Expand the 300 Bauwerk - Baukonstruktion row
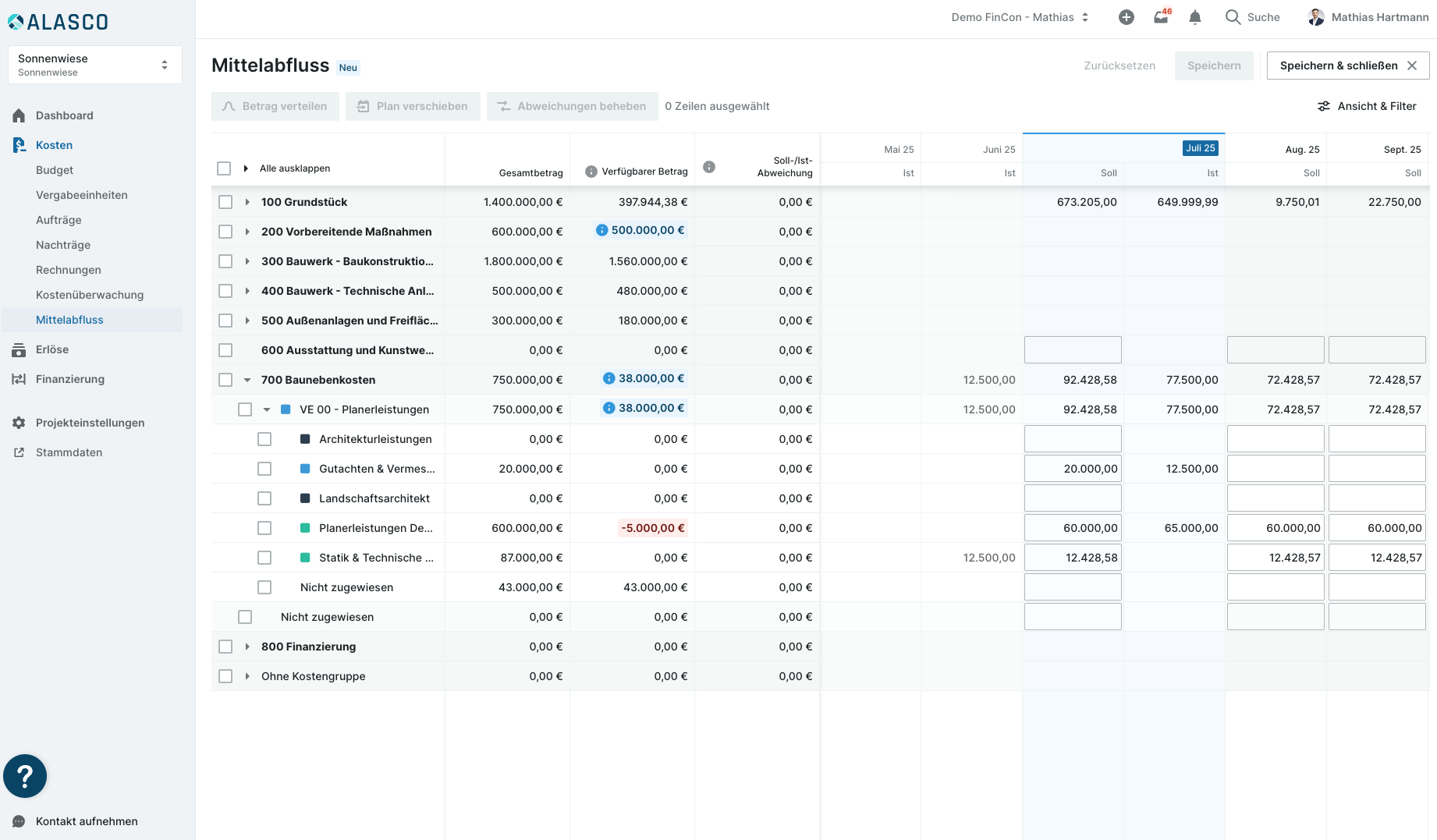This screenshot has height=840, width=1437. [247, 261]
